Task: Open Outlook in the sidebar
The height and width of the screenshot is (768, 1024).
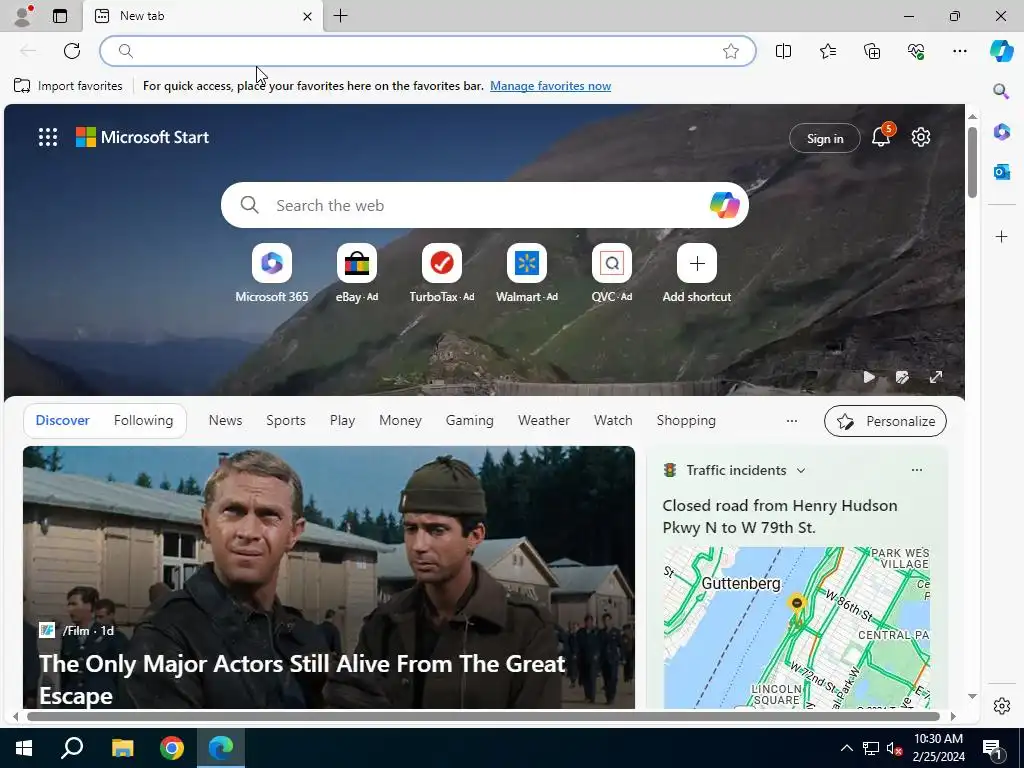Action: [x=1001, y=172]
